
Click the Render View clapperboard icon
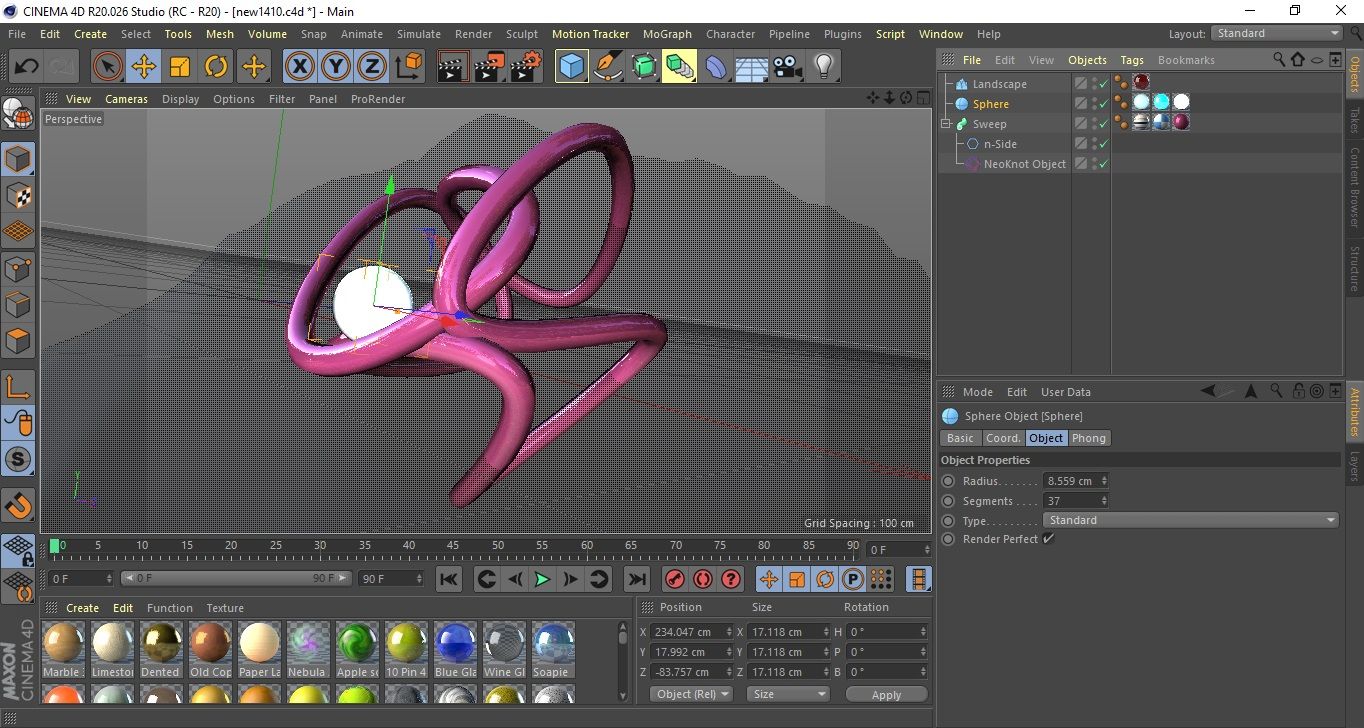pos(453,67)
